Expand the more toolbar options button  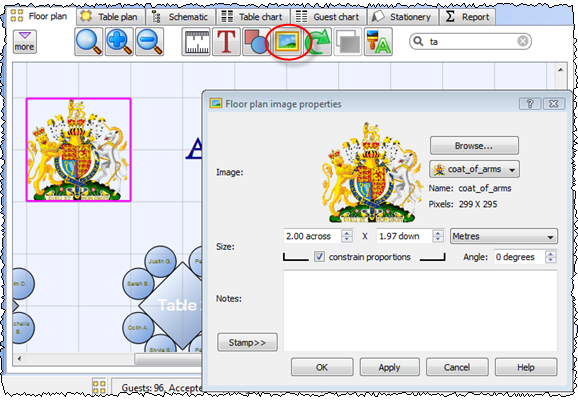25,42
